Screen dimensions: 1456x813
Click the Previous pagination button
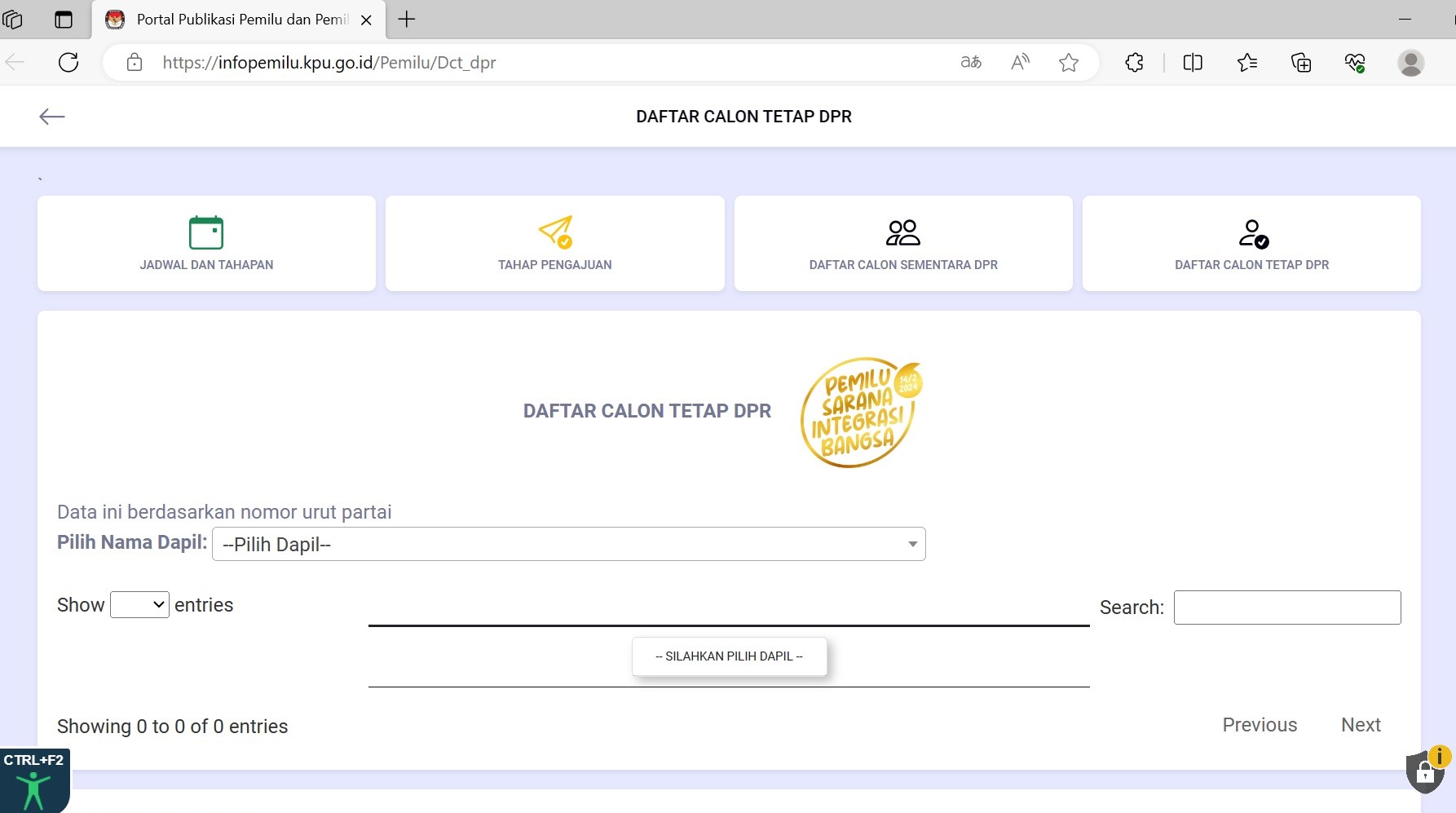[1260, 725]
